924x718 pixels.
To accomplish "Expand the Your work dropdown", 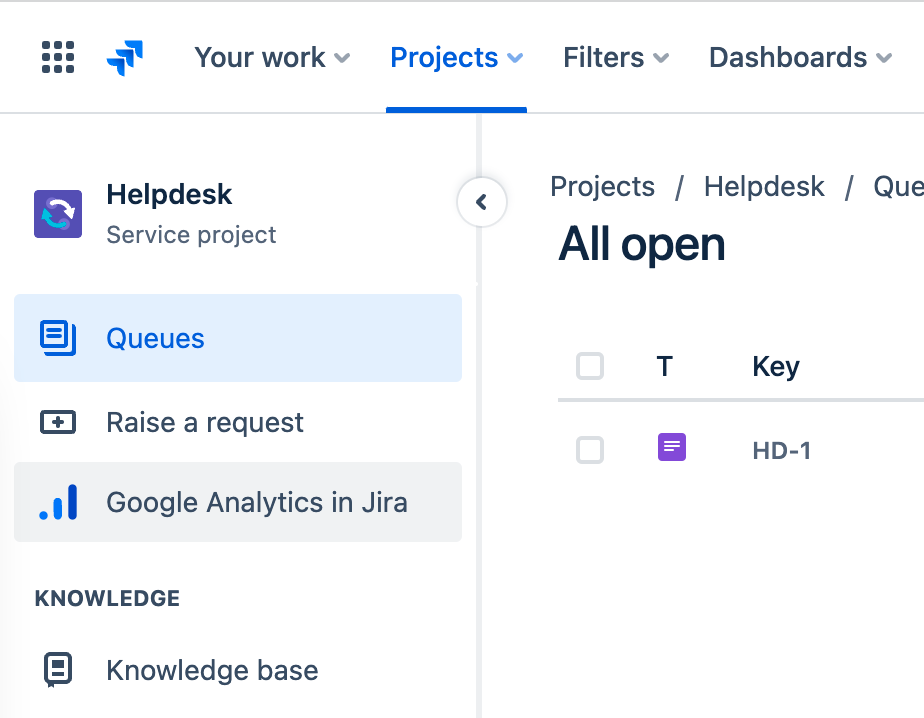I will [272, 58].
